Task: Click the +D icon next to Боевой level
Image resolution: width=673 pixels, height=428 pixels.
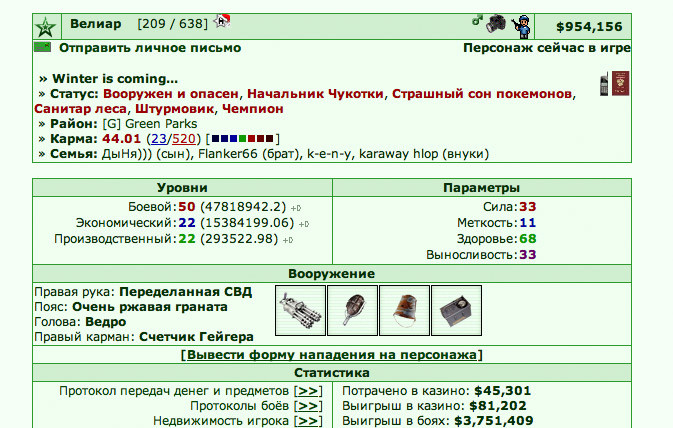Action: point(296,208)
